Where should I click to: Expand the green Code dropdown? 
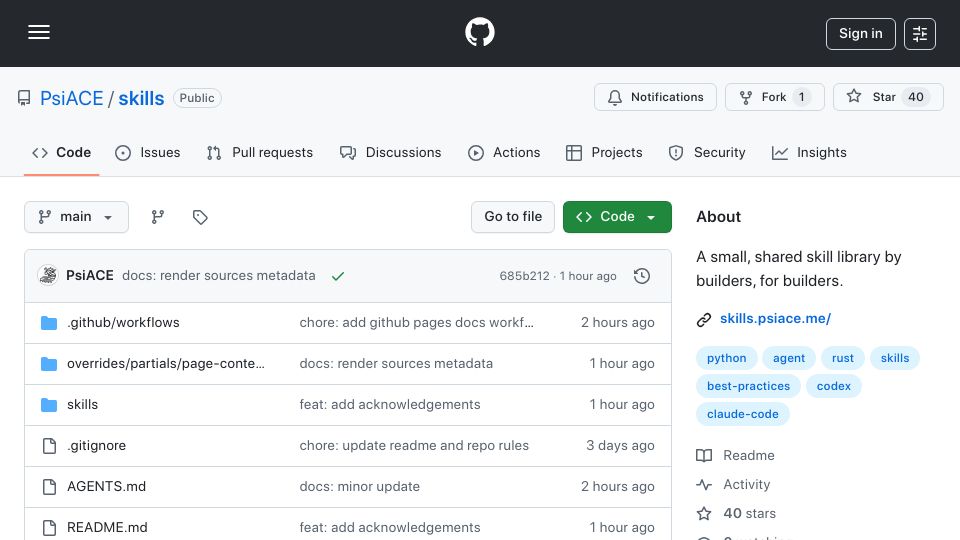[617, 217]
